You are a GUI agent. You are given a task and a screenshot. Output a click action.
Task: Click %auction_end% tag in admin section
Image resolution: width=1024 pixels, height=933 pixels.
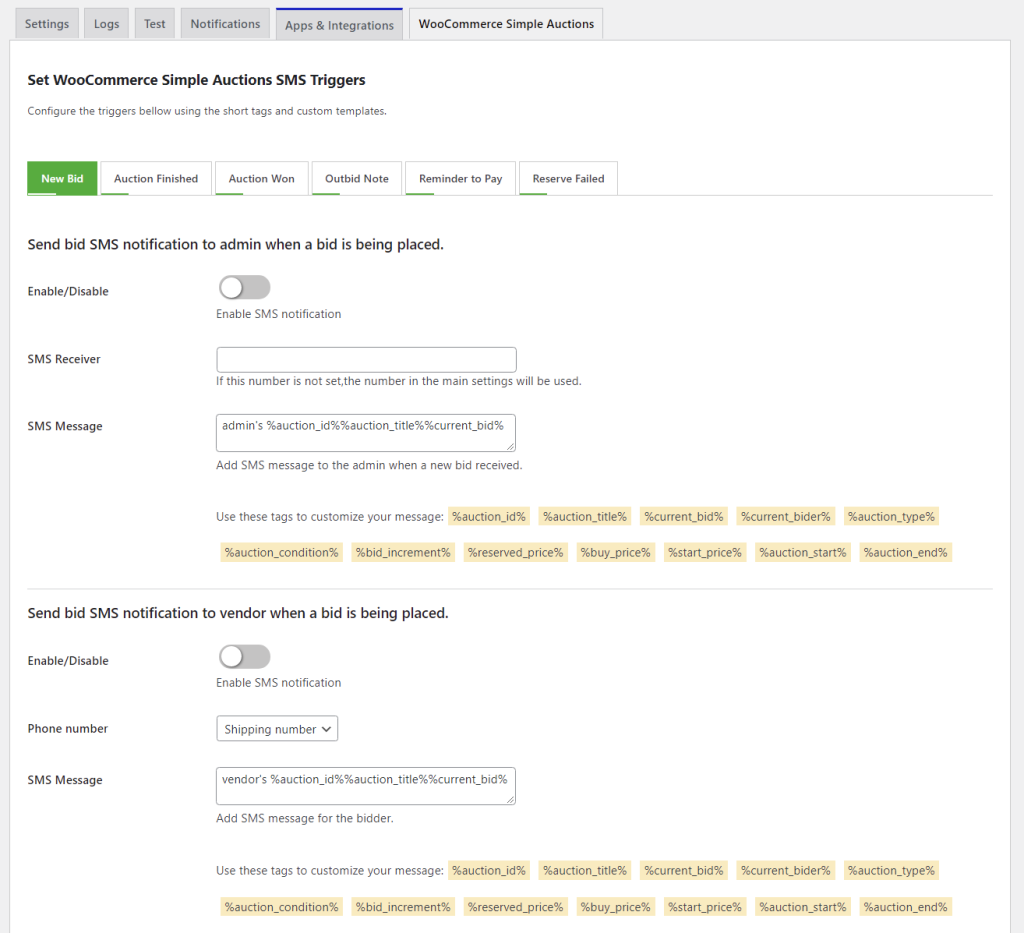click(x=905, y=552)
